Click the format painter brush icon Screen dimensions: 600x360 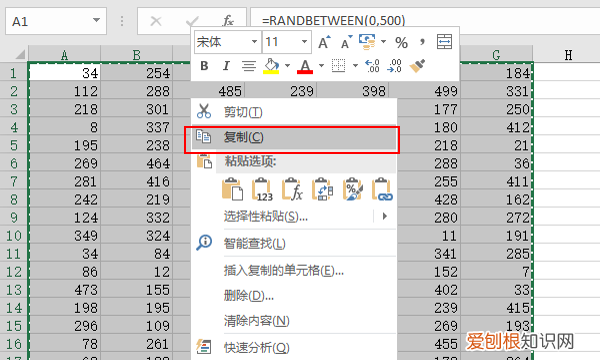[x=417, y=66]
